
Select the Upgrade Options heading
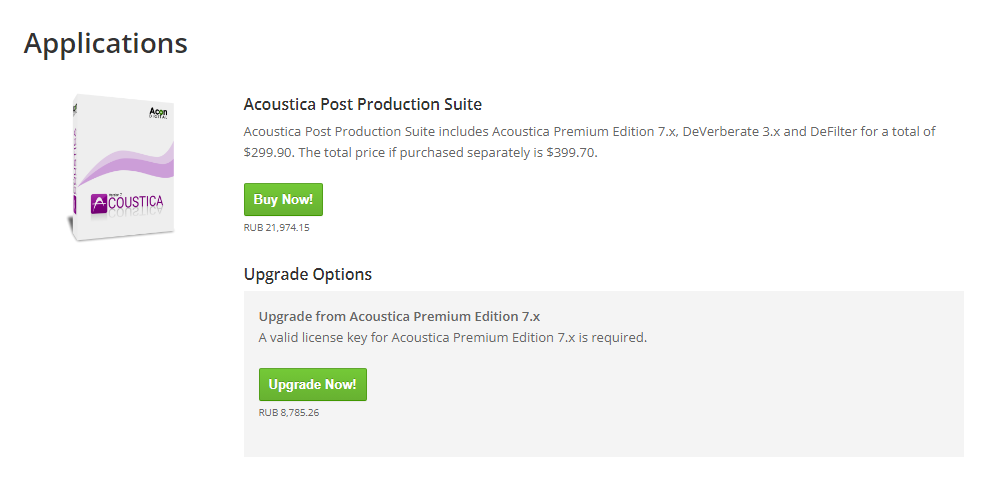pyautogui.click(x=307, y=274)
